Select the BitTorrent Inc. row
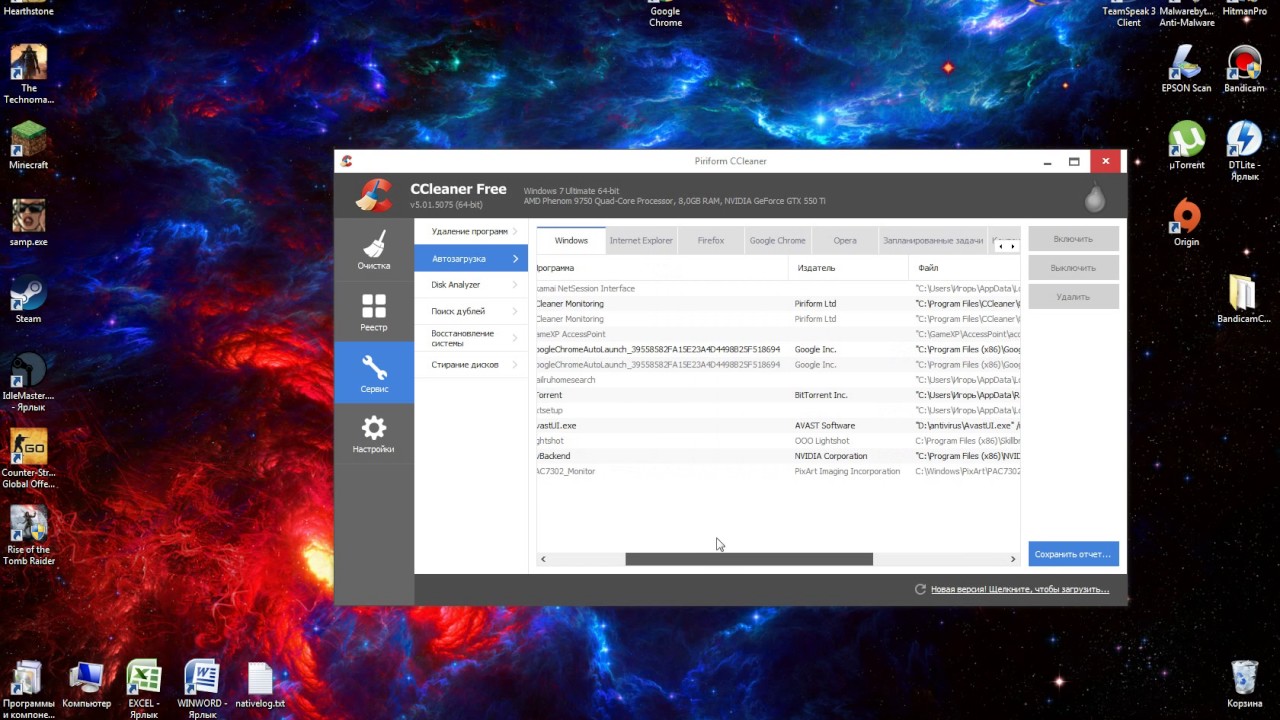 tap(778, 395)
